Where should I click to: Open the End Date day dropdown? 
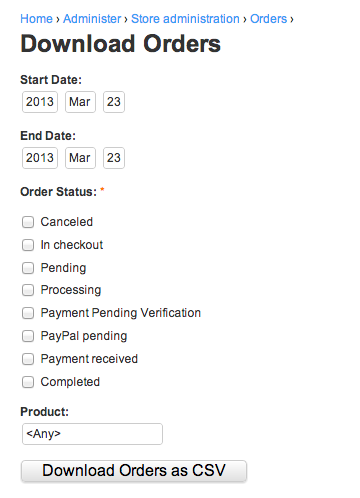[x=114, y=158]
